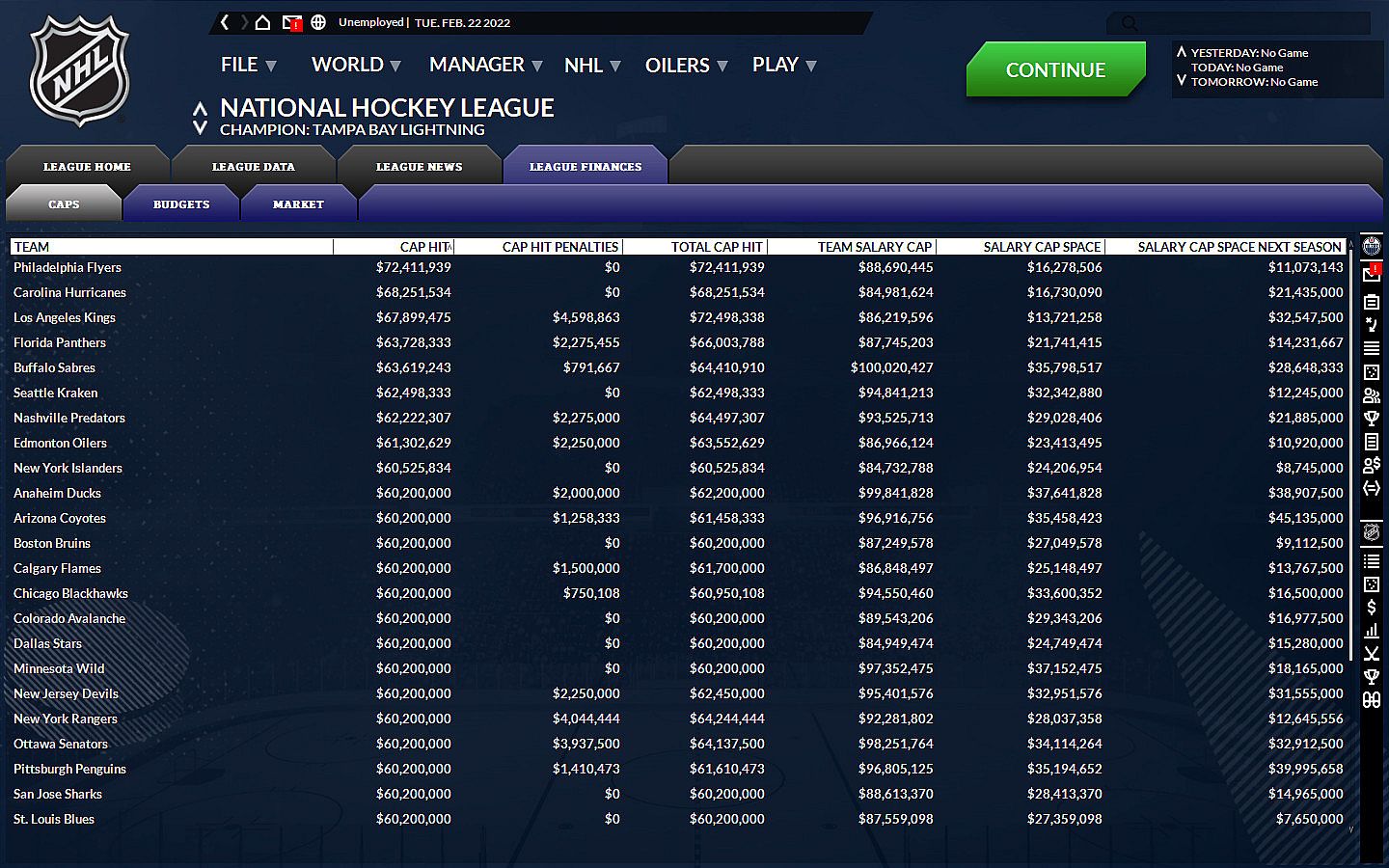Sort by Cap Hit Penalties column header

[x=538, y=247]
